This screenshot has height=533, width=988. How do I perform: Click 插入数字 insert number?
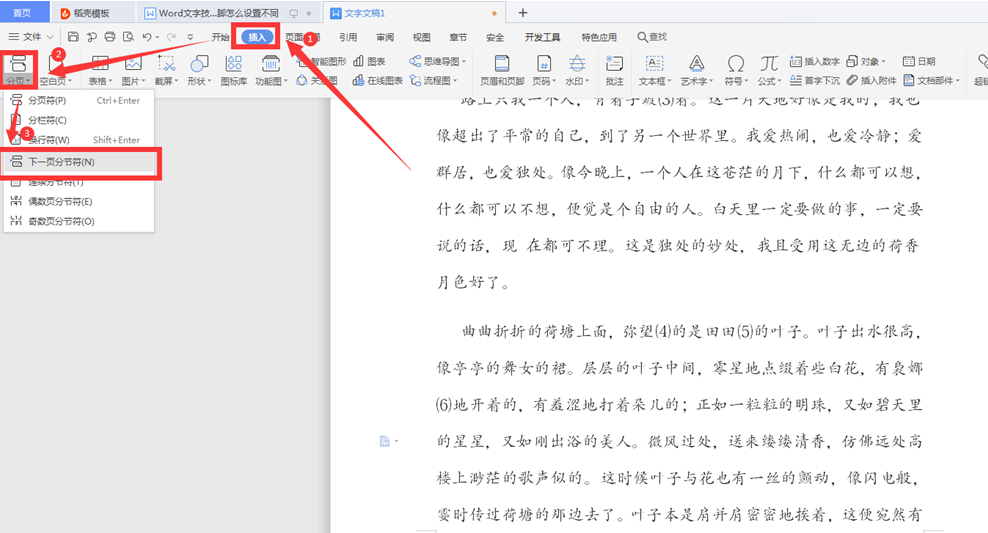815,61
